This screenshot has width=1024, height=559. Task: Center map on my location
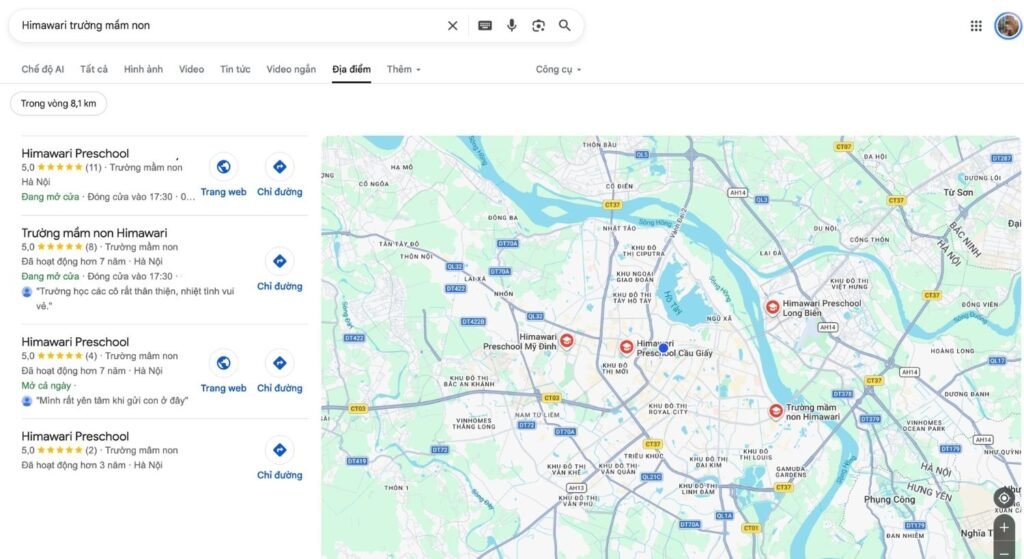coord(1004,498)
